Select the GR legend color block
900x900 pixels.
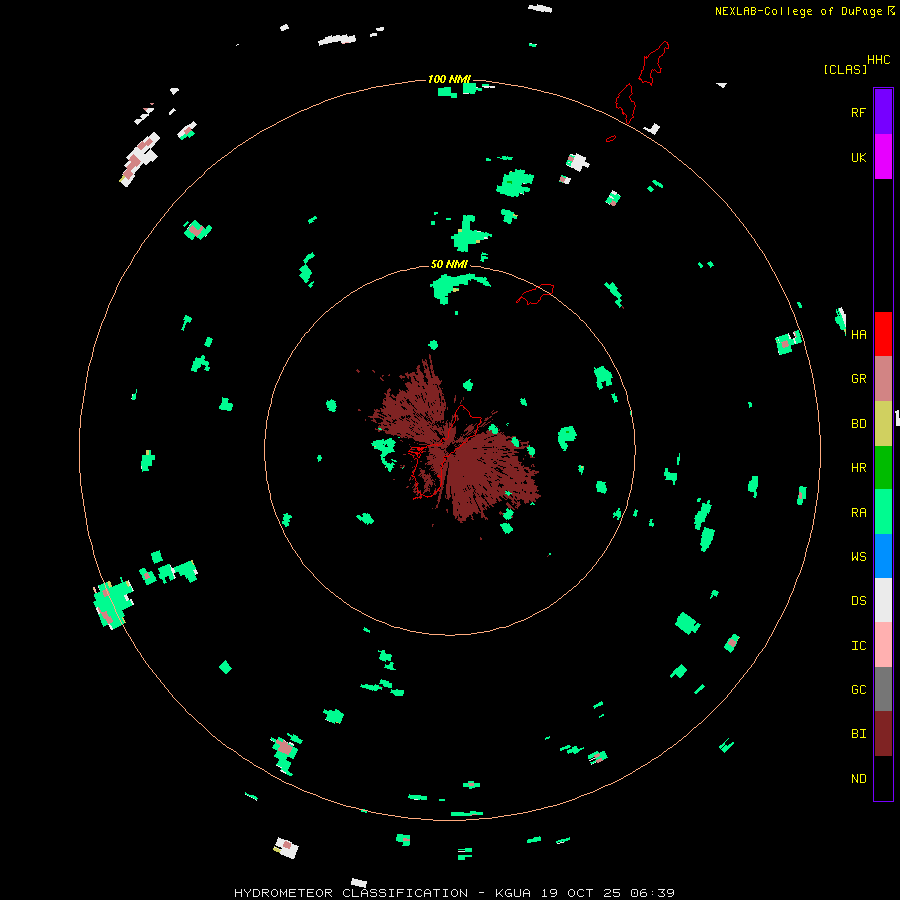(883, 379)
